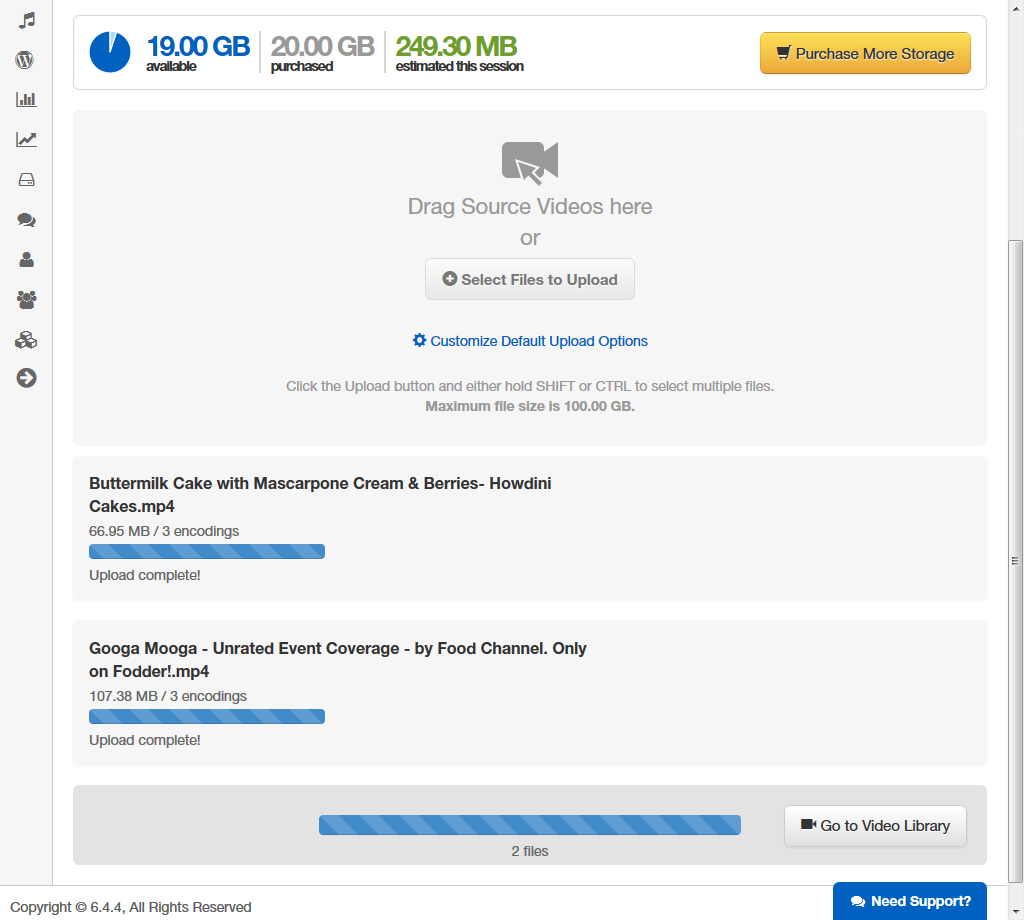The image size is (1024, 920).
Task: Click the Buttermilk Cake upload progress bar
Action: pos(207,551)
